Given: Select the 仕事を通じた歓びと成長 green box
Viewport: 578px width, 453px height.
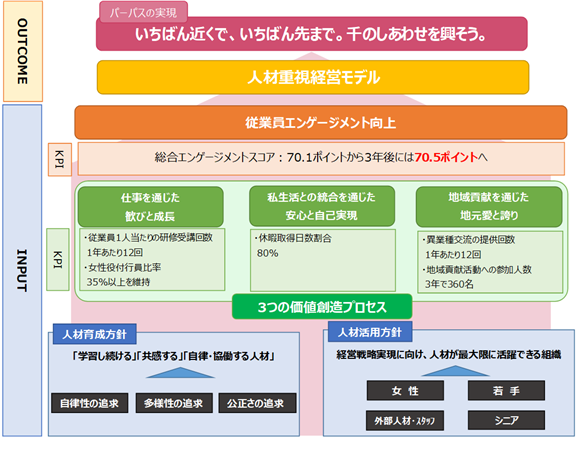Looking at the screenshot, I should (x=150, y=206).
